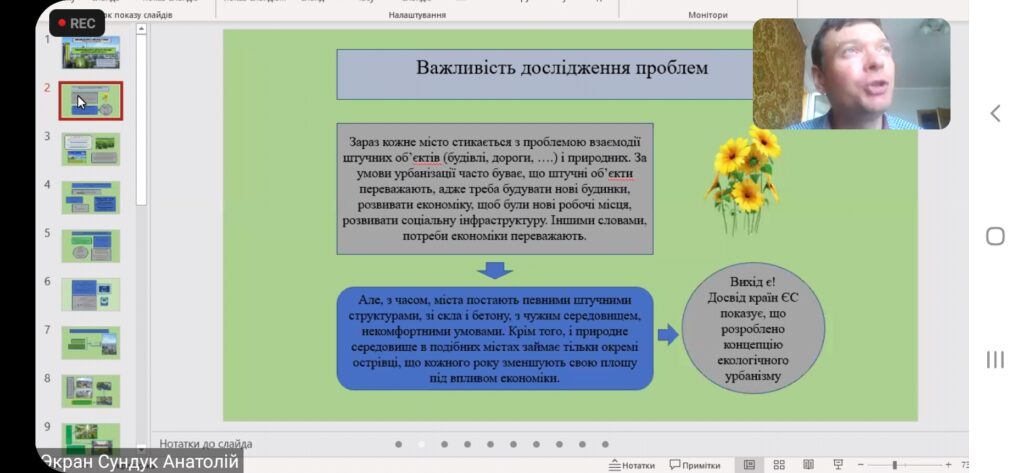Switch to Normal view in status bar
Viewport: 1024px width, 473px height.
pos(750,465)
